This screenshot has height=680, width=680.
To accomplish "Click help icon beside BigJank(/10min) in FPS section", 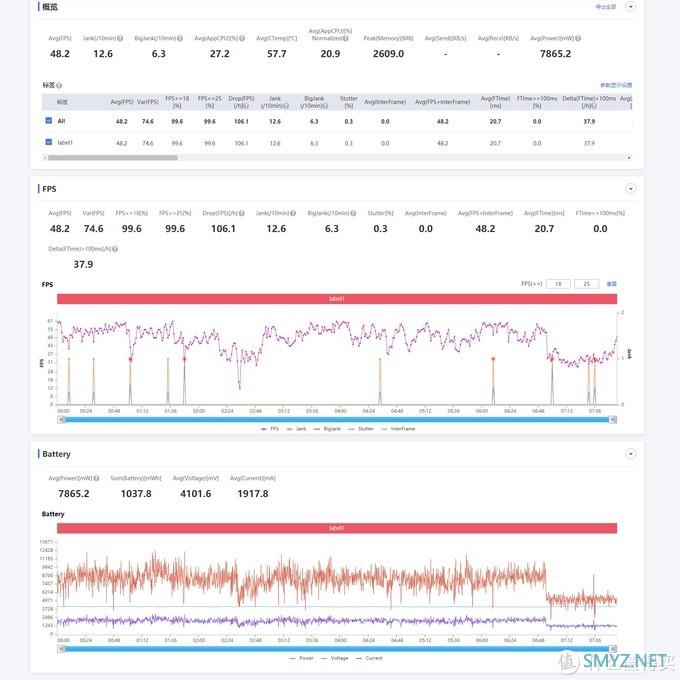I will coord(353,213).
